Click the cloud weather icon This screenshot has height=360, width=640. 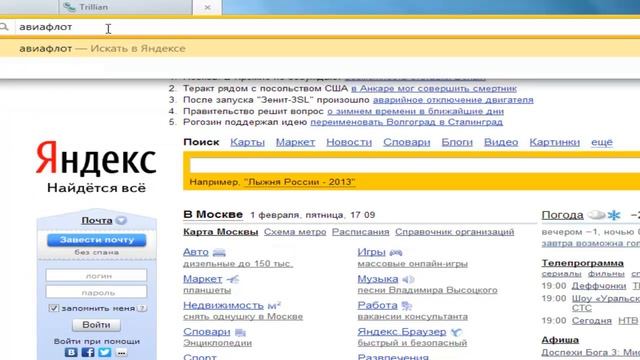click(x=596, y=215)
